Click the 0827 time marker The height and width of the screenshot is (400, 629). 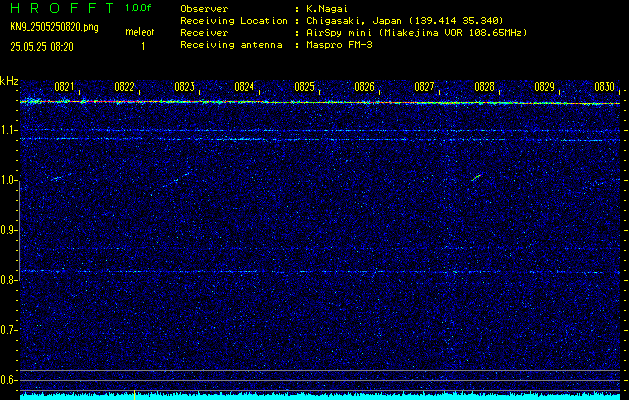point(424,87)
